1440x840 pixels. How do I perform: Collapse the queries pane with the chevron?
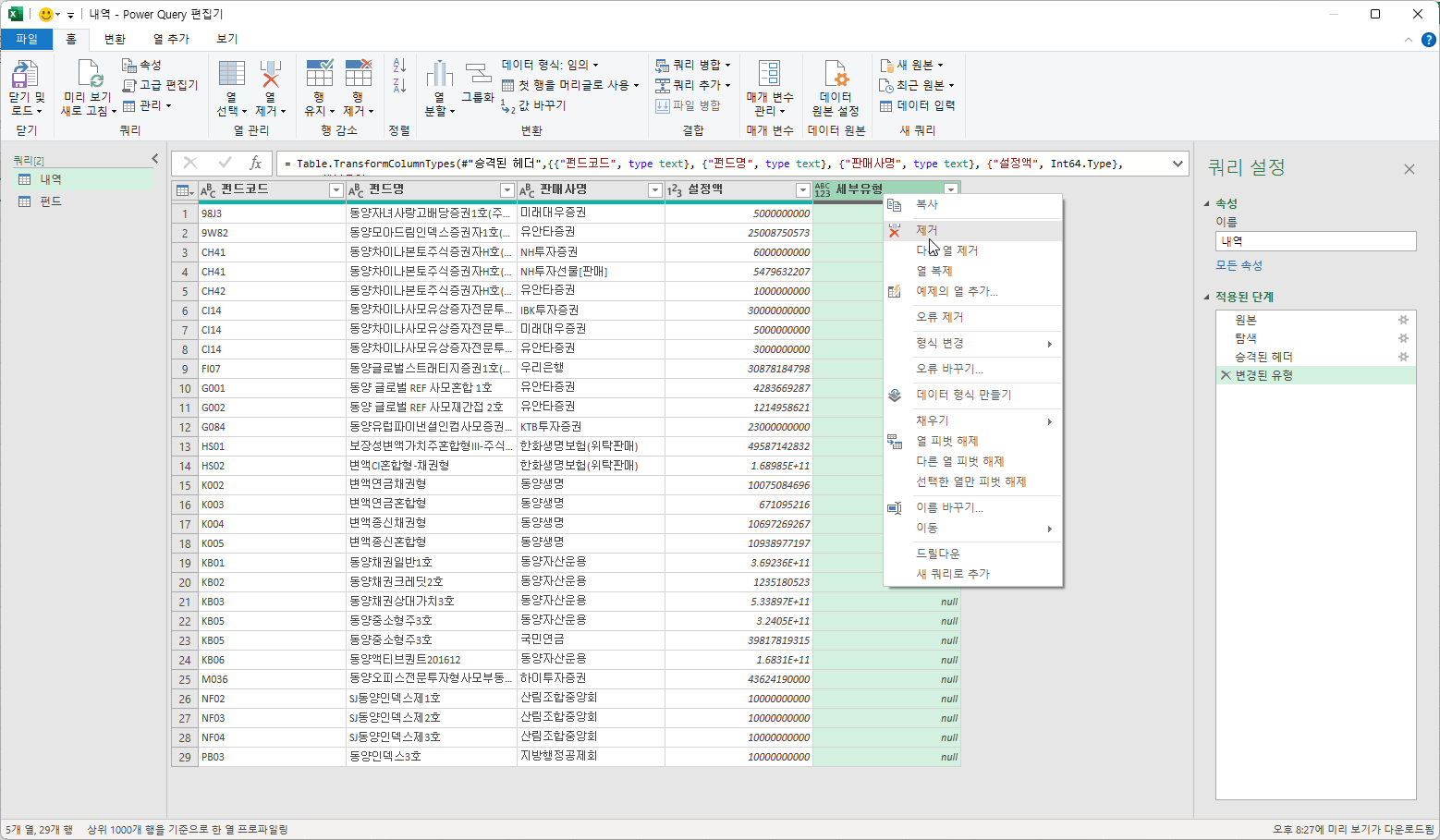coord(155,159)
